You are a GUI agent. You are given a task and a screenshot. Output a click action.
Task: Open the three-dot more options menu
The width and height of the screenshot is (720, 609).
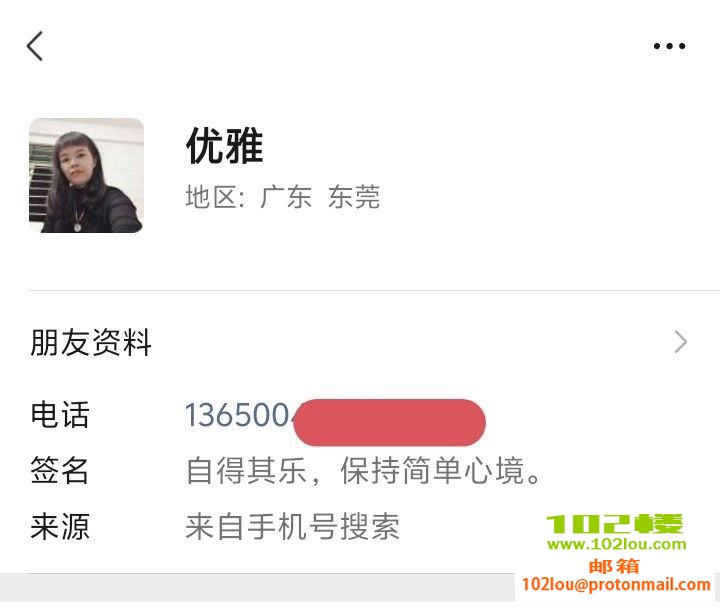coord(669,46)
